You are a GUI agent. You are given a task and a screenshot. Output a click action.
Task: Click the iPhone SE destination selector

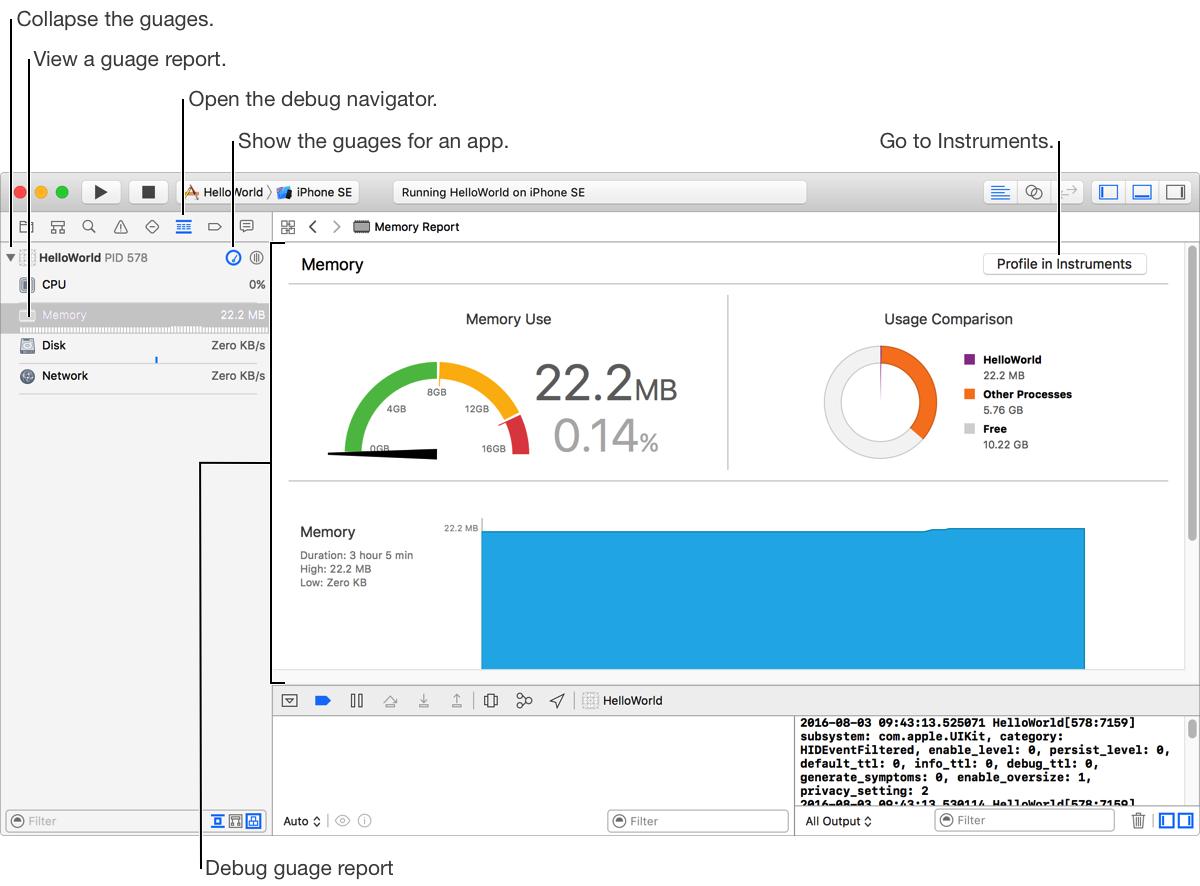(319, 192)
